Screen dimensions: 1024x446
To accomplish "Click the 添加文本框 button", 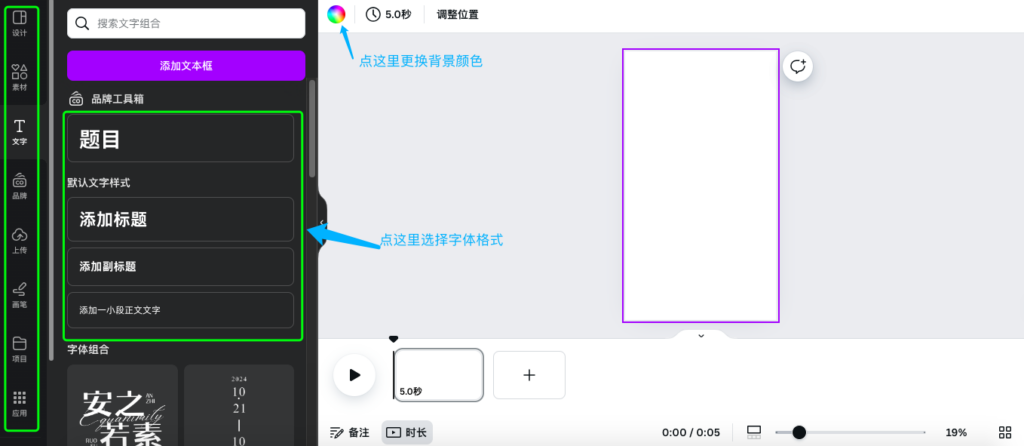I will click(186, 65).
